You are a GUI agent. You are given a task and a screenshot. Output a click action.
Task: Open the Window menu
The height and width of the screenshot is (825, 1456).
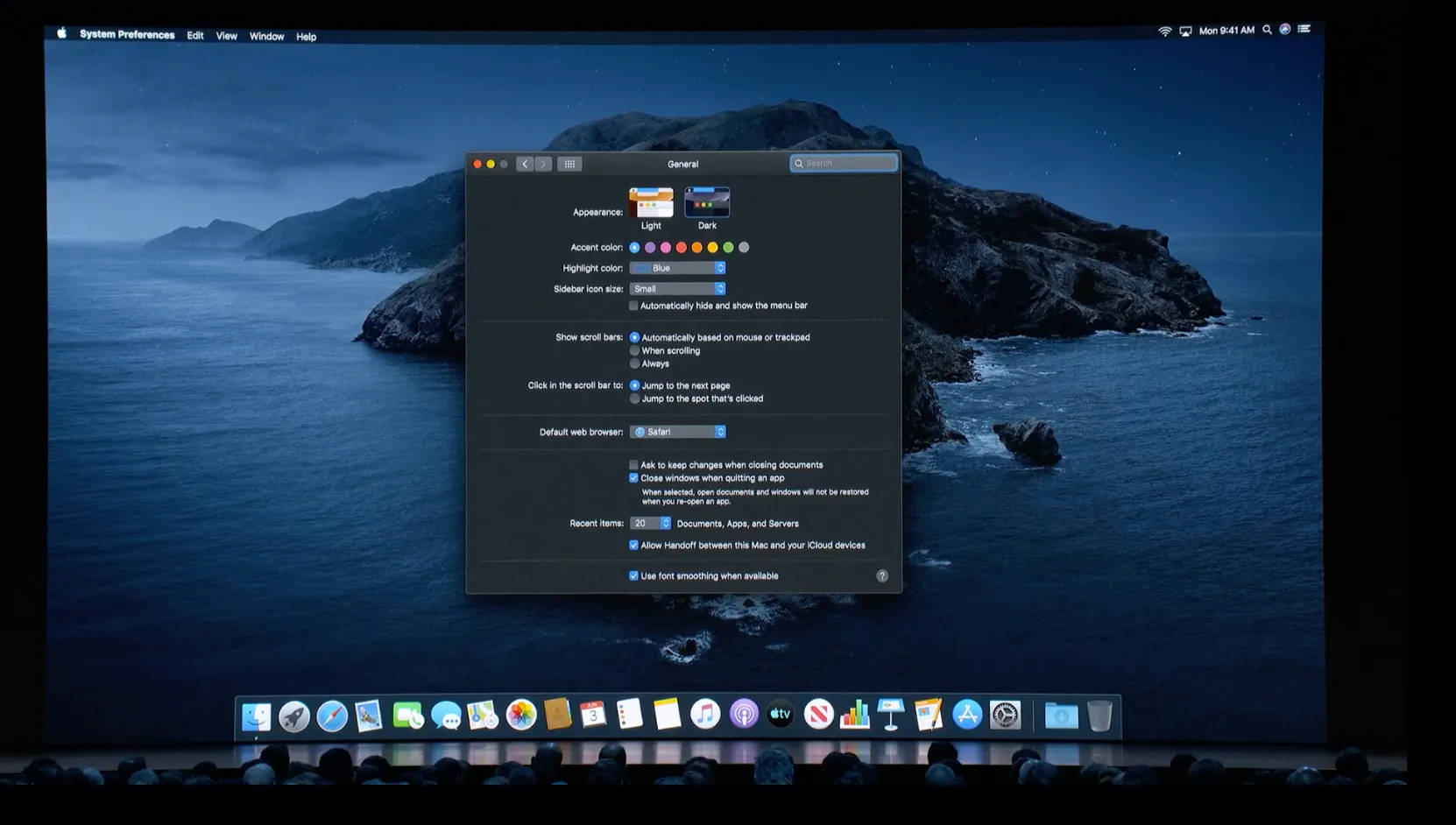[266, 36]
